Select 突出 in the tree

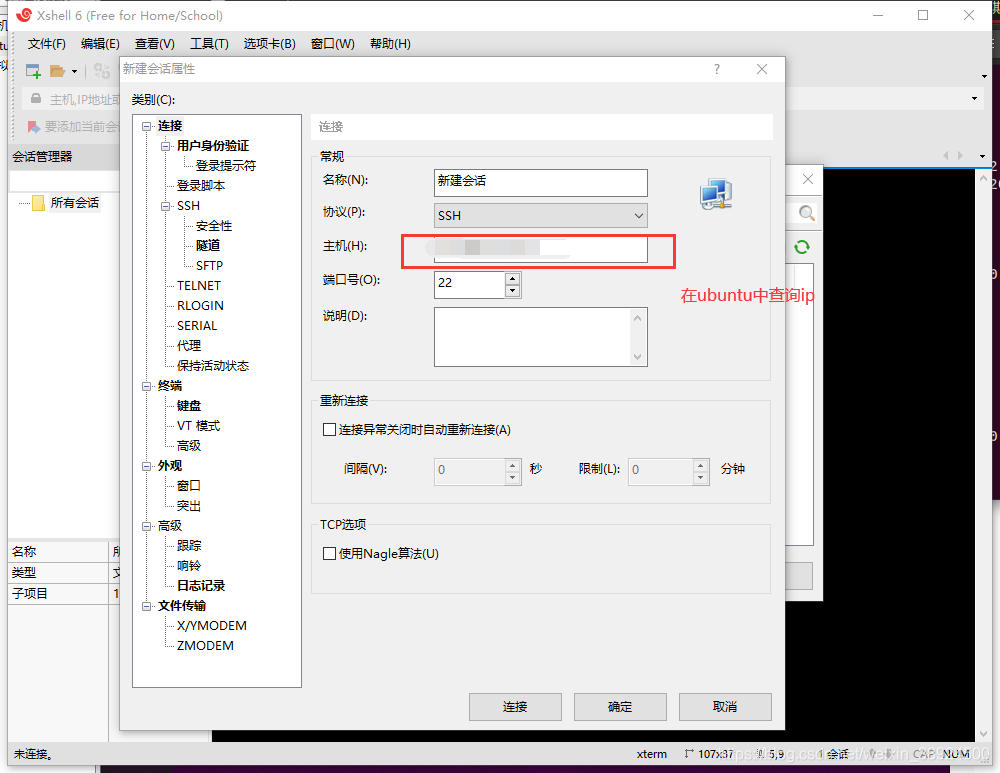point(188,506)
